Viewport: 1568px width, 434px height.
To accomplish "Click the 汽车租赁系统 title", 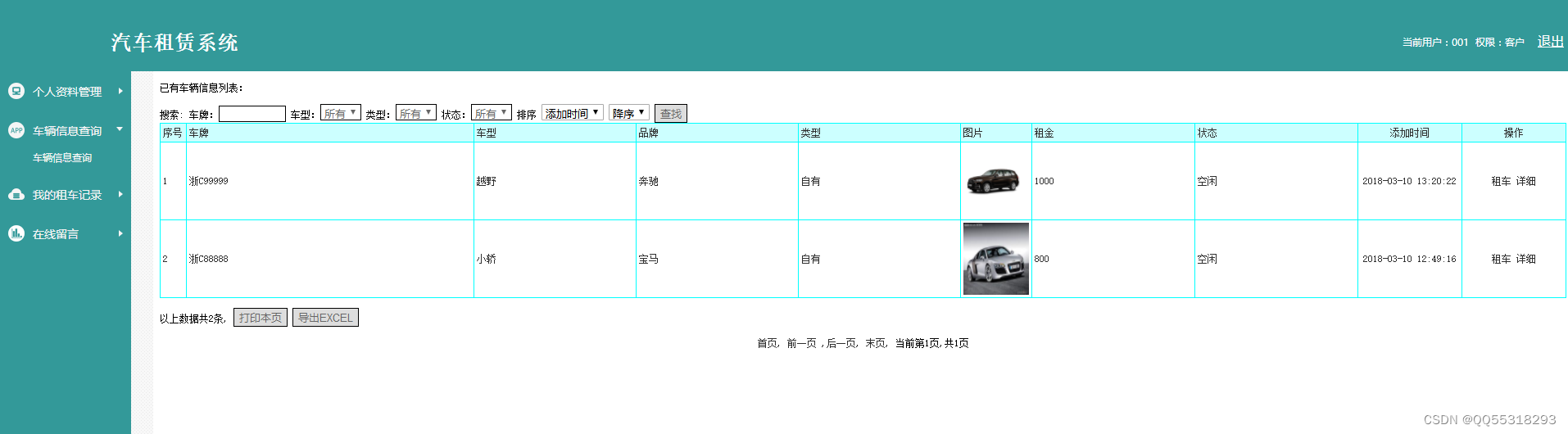I will tap(174, 43).
